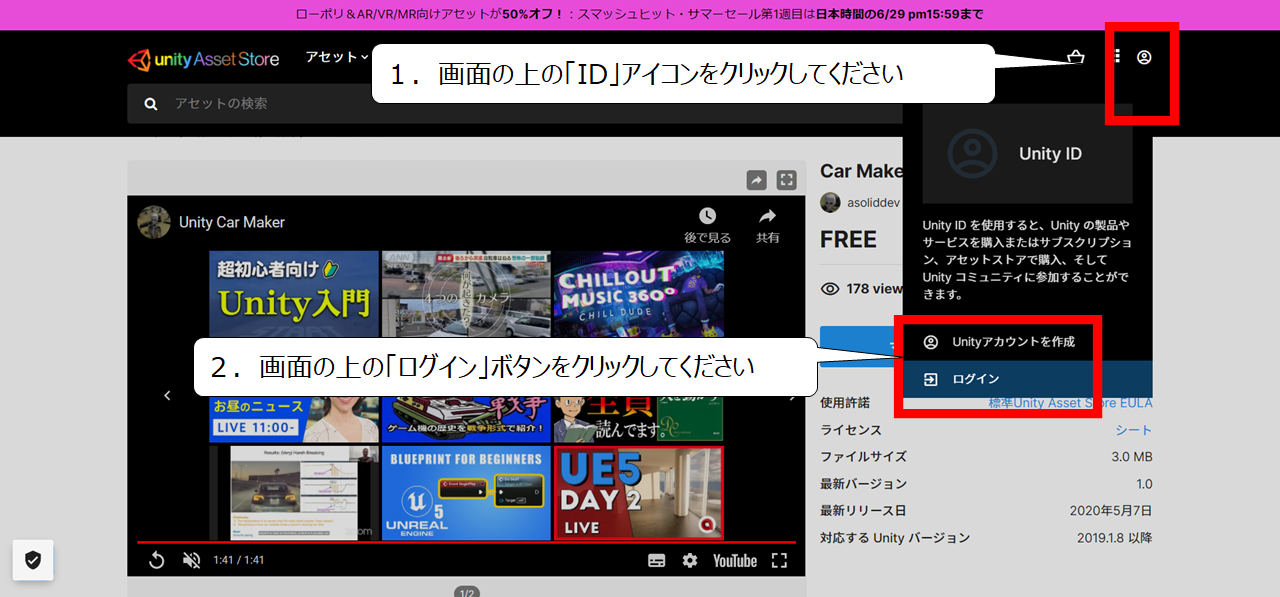The height and width of the screenshot is (597, 1280).
Task: Click the 1:41 / 1:41 time display
Action: [x=239, y=561]
